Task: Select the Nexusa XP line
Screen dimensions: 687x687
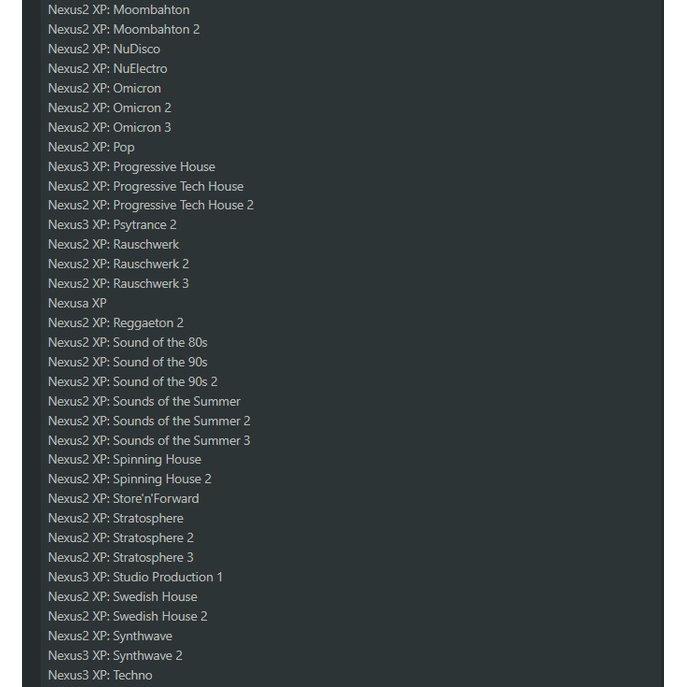Action: [x=77, y=303]
